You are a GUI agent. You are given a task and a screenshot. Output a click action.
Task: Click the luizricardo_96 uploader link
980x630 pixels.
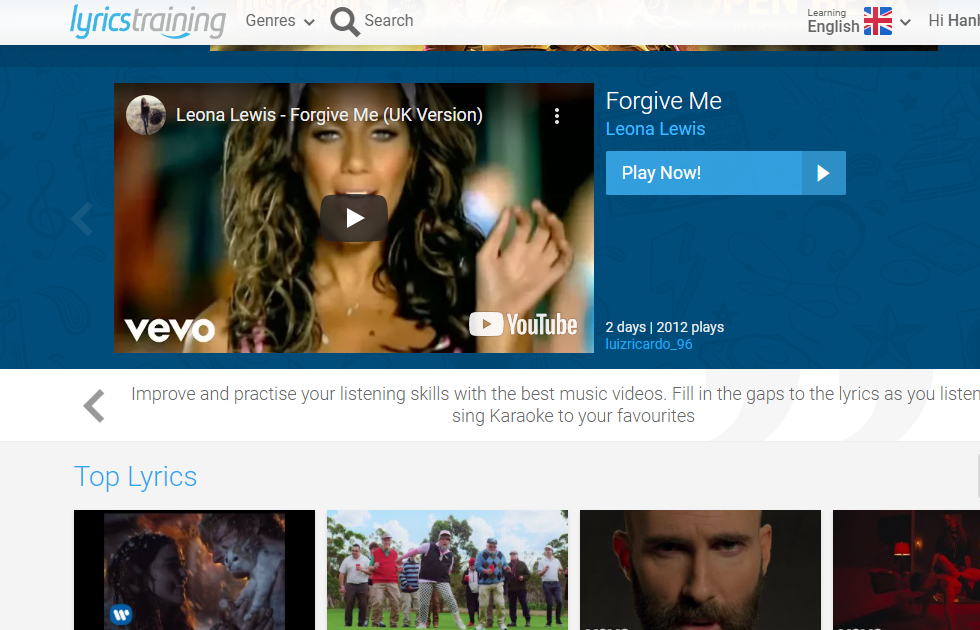649,343
